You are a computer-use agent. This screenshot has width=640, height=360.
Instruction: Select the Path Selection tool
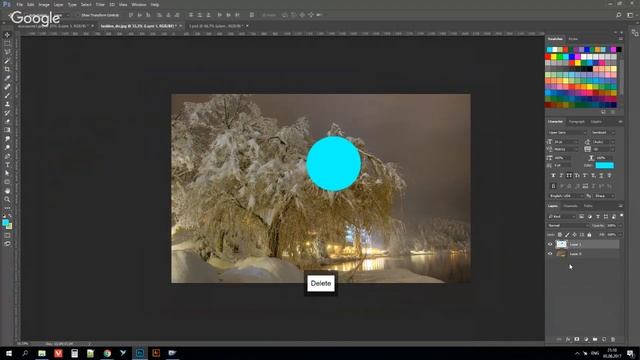click(7, 173)
